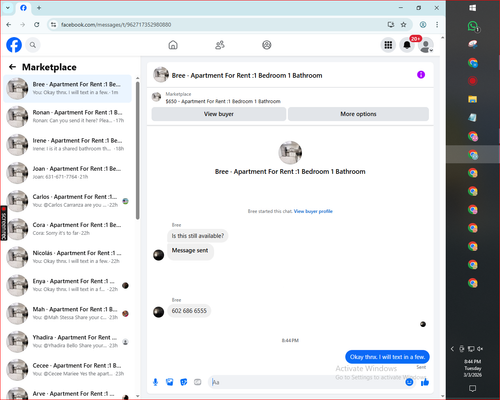This screenshot has height=400, width=500.
Task: Open View buyer profile link
Action: [313, 211]
